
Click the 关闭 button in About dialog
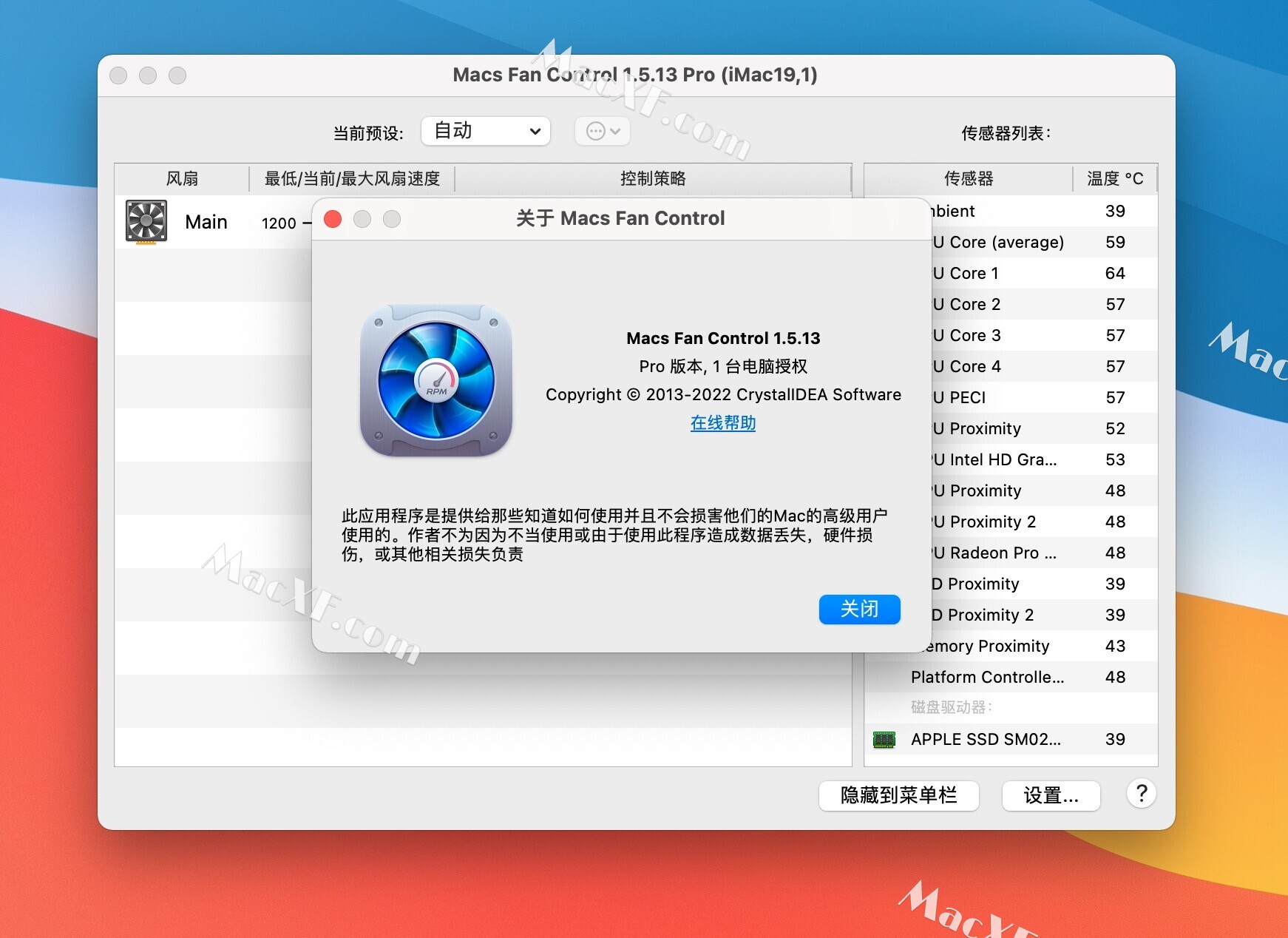859,610
